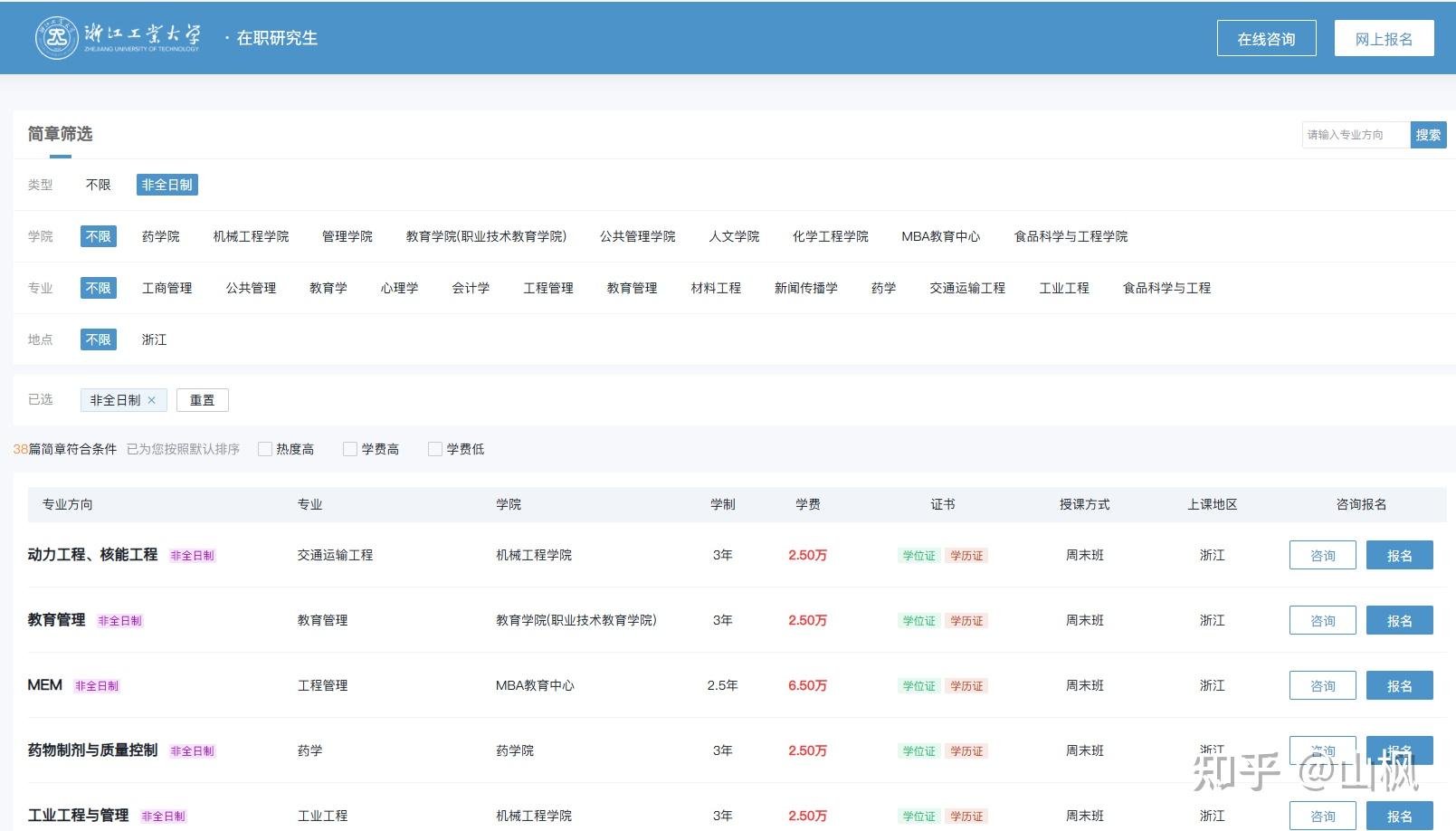Check the 学费低 sort checkbox
The height and width of the screenshot is (831, 1456).
click(x=435, y=449)
